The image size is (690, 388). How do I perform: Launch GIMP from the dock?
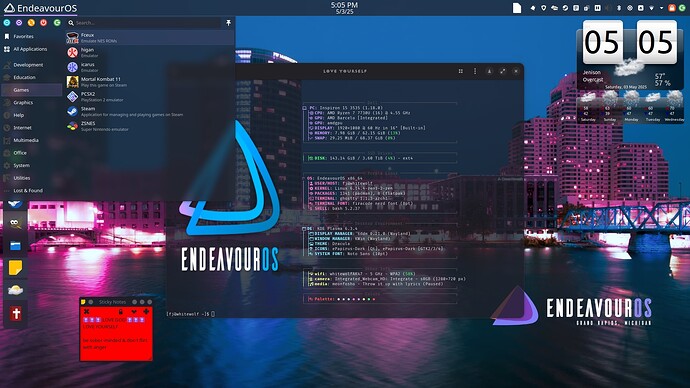click(x=15, y=223)
